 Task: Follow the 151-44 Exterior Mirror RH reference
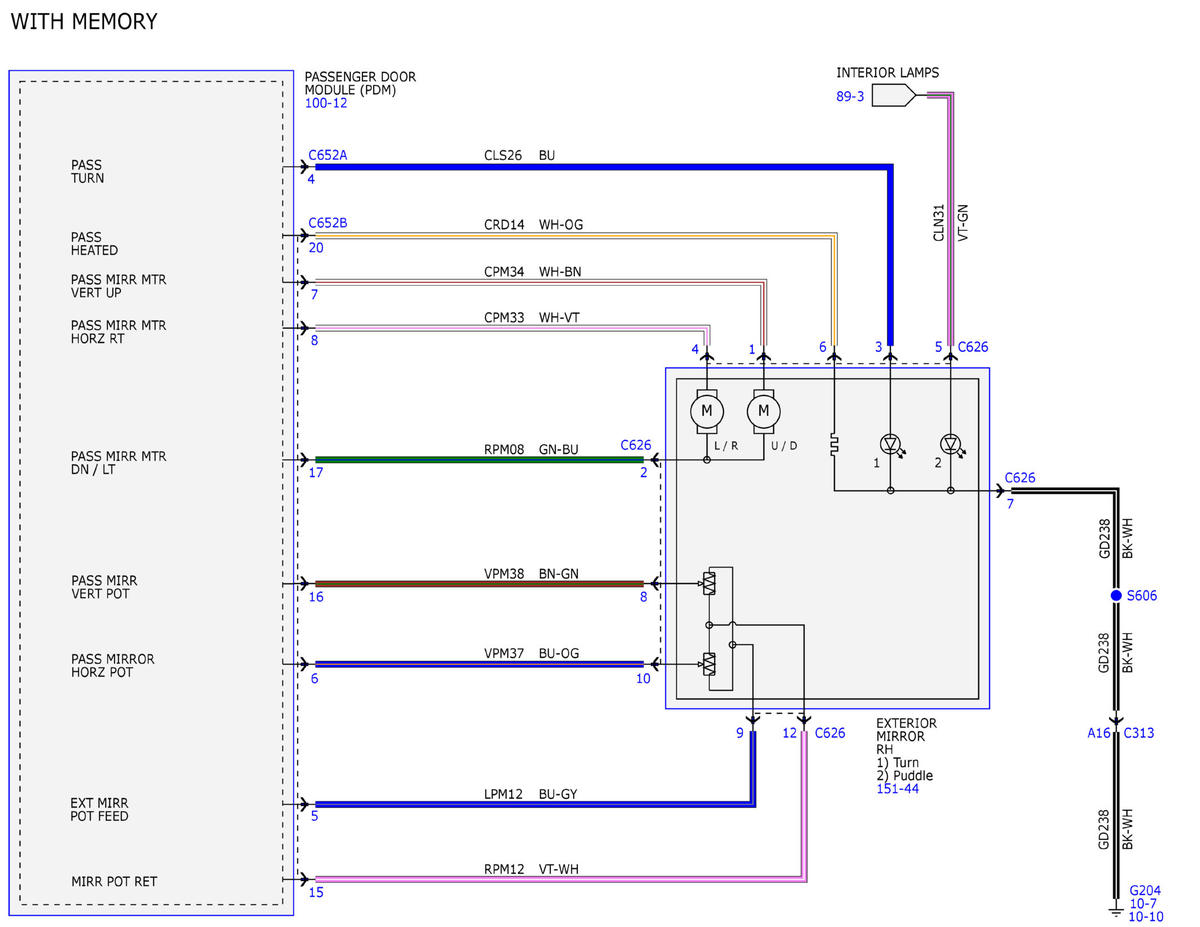click(x=896, y=789)
